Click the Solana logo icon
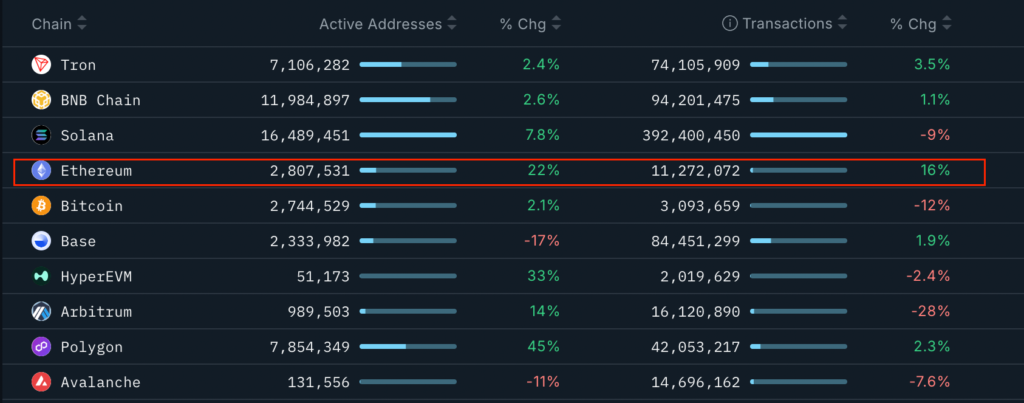This screenshot has width=1024, height=403. [41, 135]
